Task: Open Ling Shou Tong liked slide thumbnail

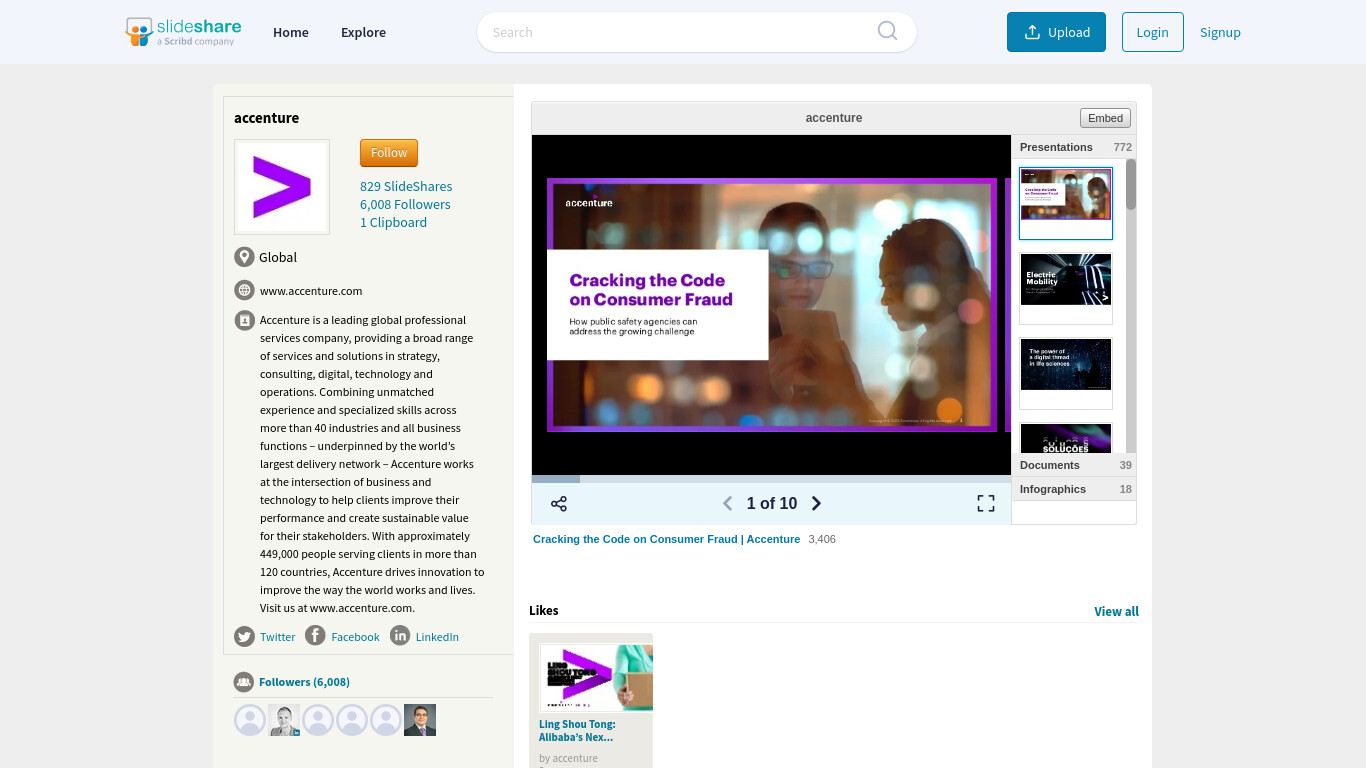Action: pyautogui.click(x=596, y=678)
